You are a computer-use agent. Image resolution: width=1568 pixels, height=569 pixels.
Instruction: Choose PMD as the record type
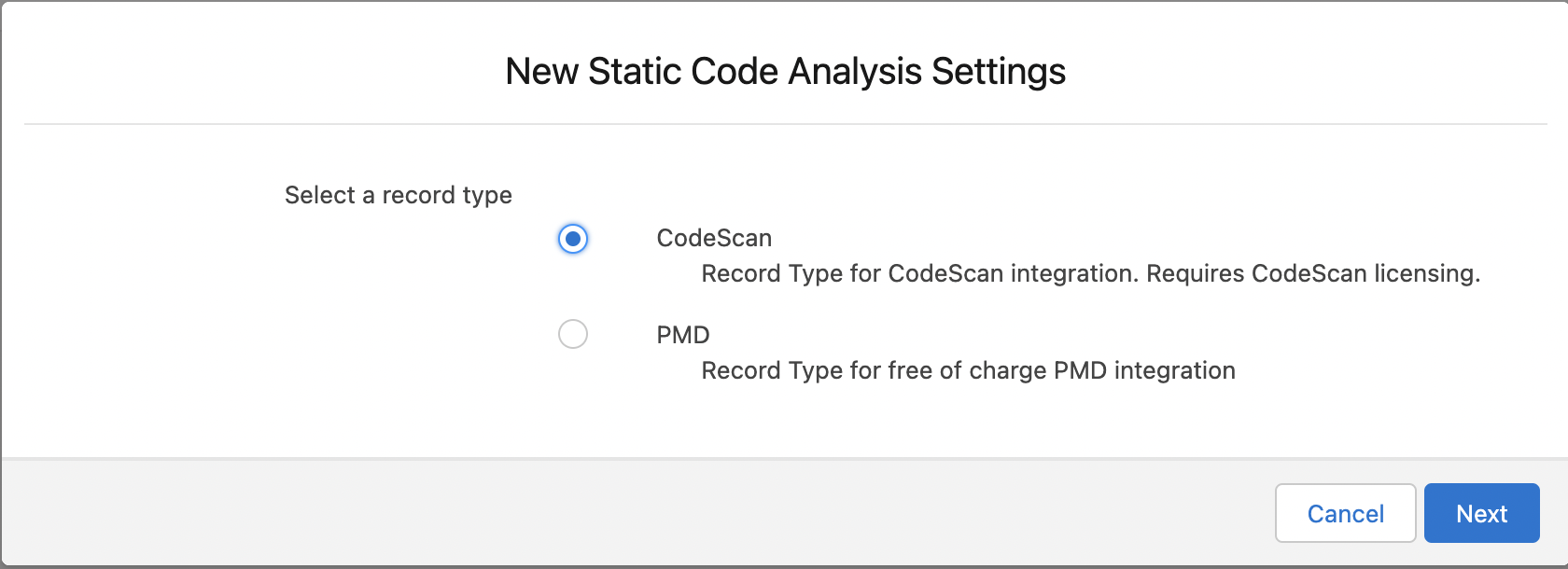click(x=573, y=334)
